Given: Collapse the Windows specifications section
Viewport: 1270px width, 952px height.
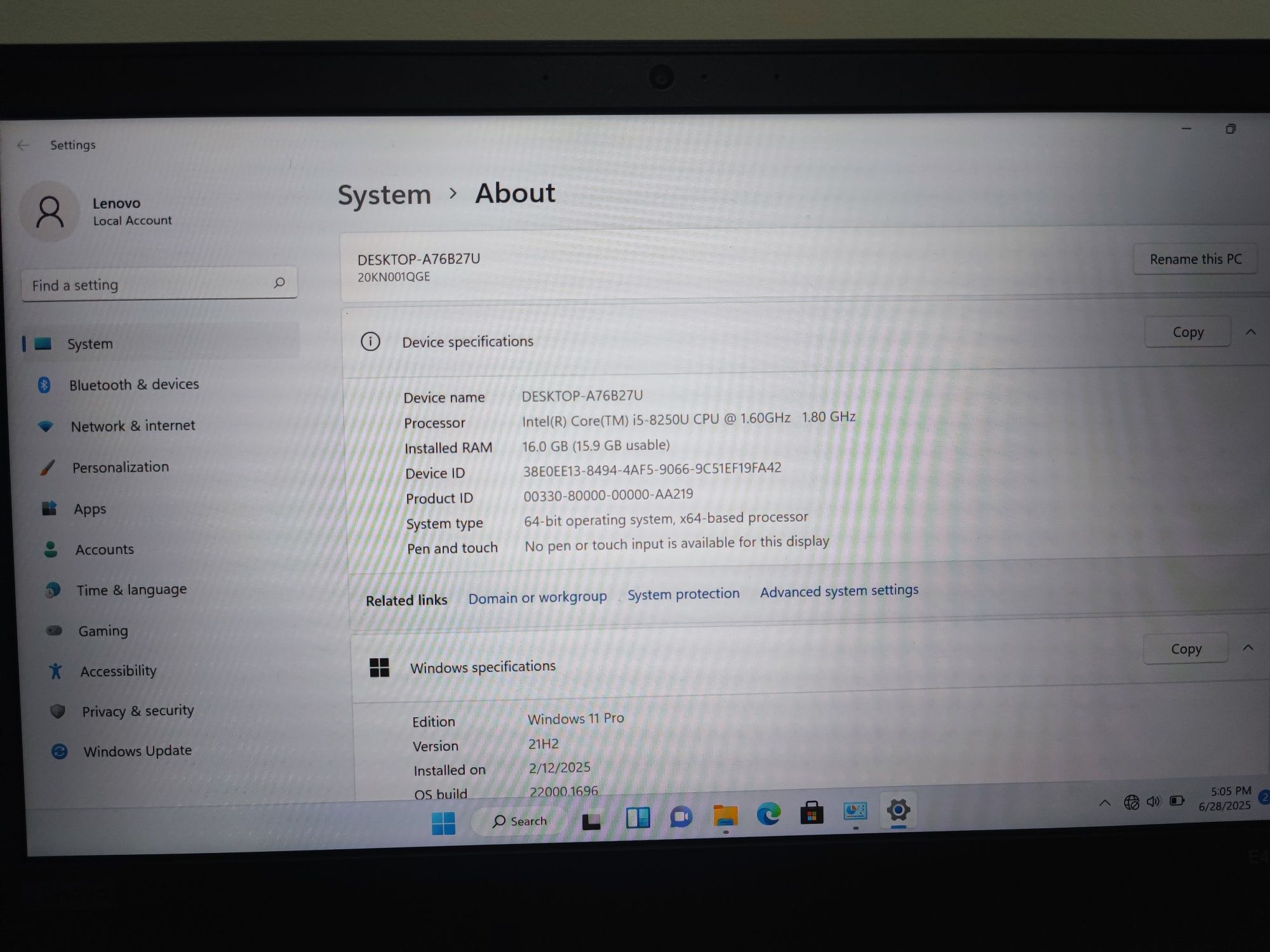Looking at the screenshot, I should pyautogui.click(x=1248, y=647).
